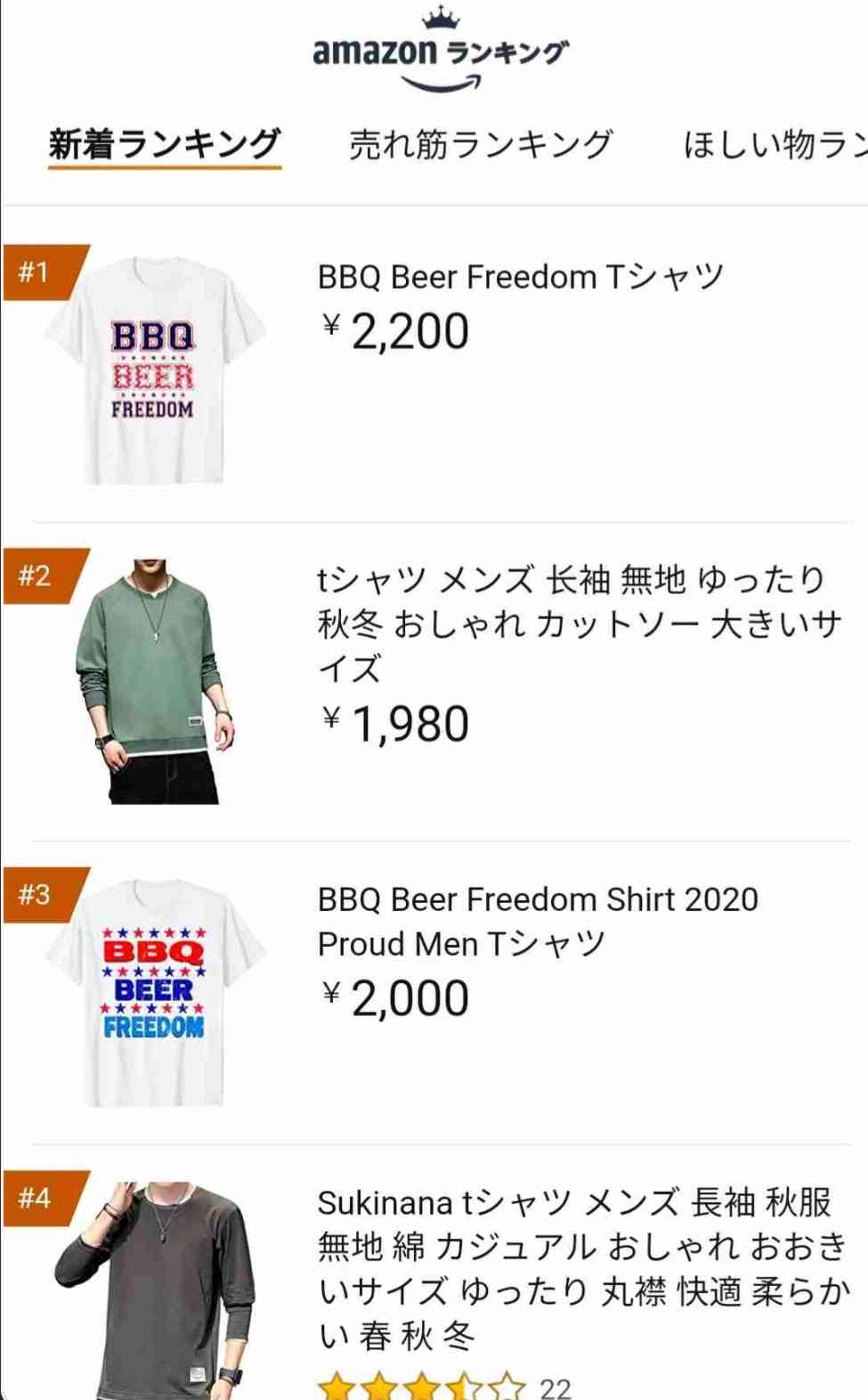Switch to the 売れ筋ランキング tab

pyautogui.click(x=481, y=143)
